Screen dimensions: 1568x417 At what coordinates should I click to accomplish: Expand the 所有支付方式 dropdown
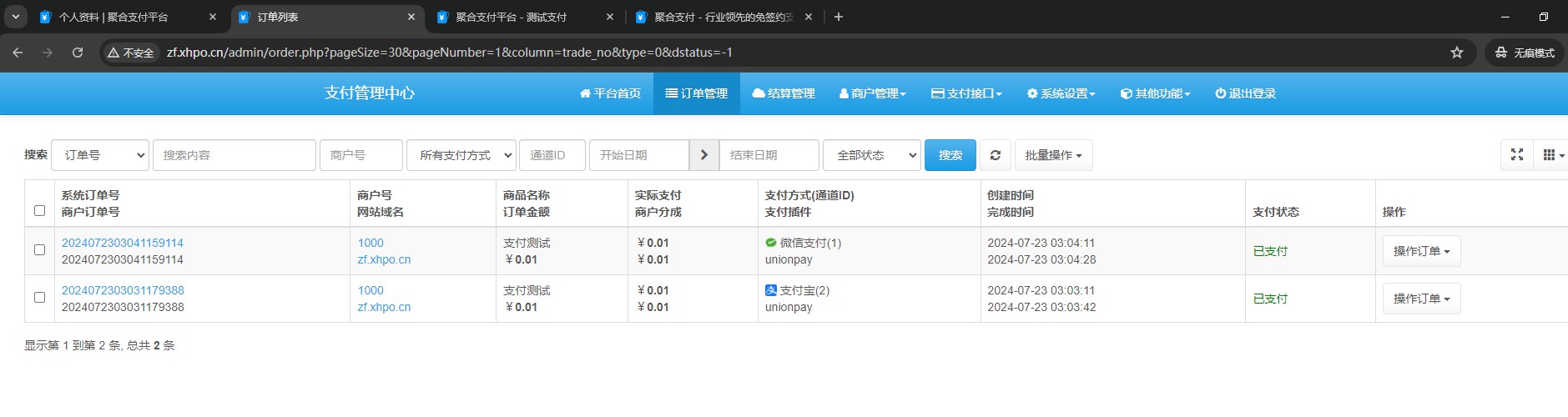(461, 155)
